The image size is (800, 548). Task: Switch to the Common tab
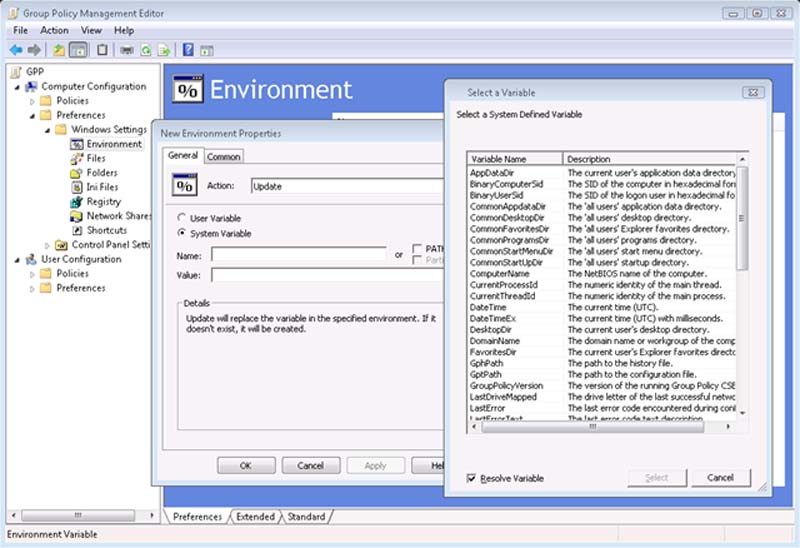pyautogui.click(x=223, y=156)
